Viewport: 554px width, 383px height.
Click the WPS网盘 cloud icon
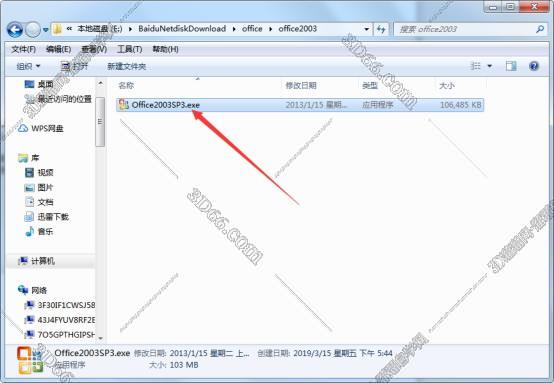[x=23, y=128]
